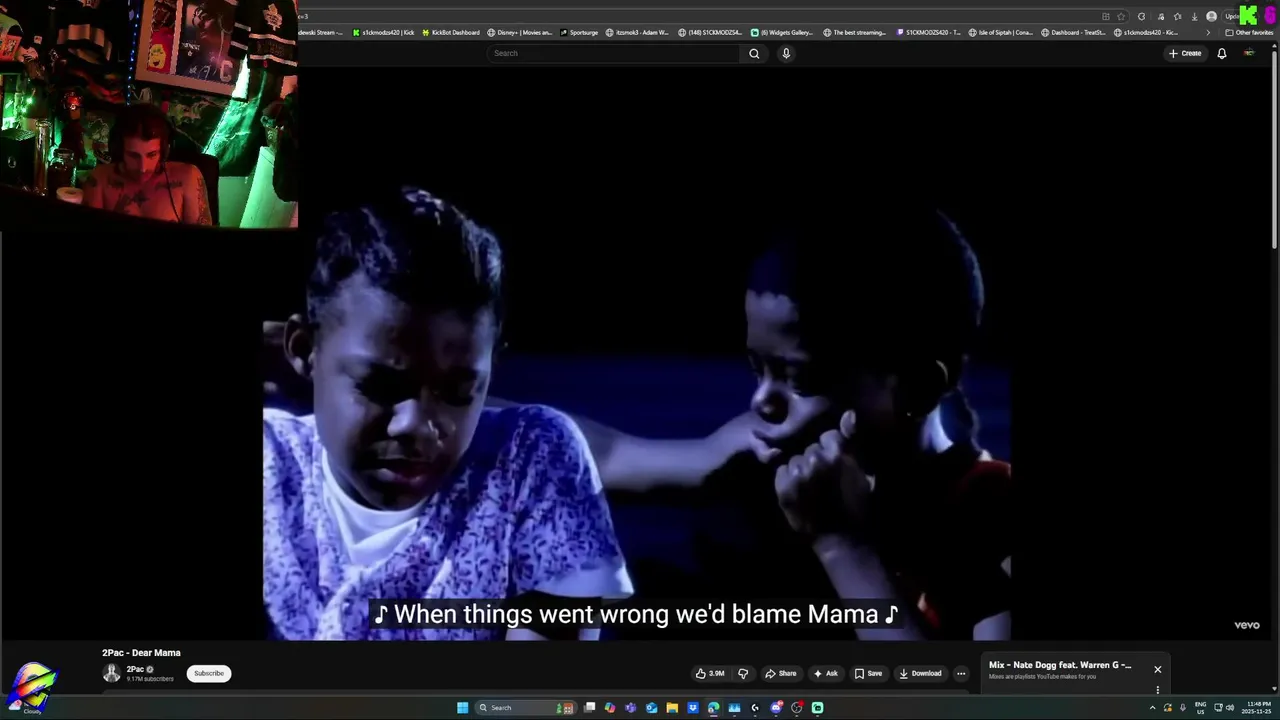Subscribe to the 2Pac channel
The image size is (1280, 720).
click(209, 673)
